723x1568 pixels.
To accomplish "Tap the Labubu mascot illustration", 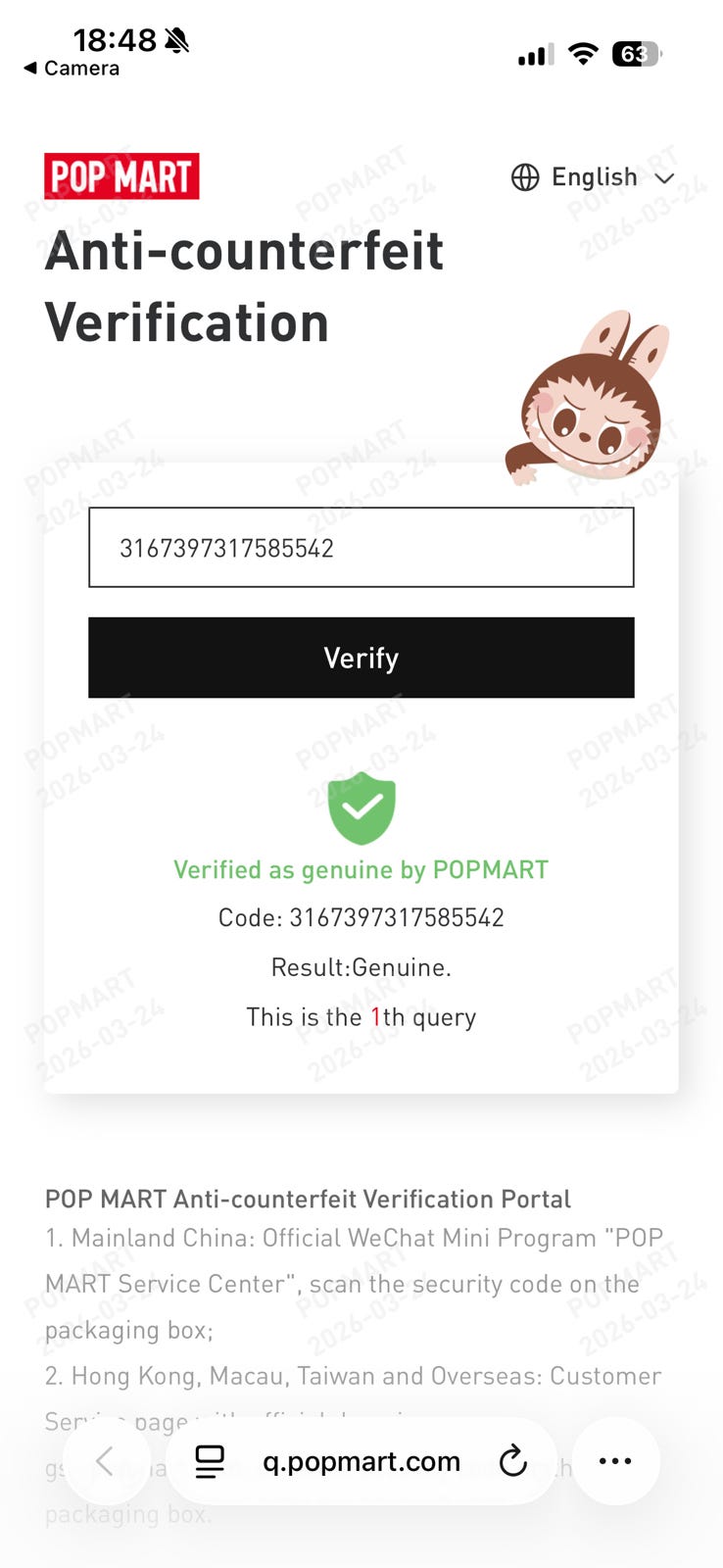I will point(589,399).
